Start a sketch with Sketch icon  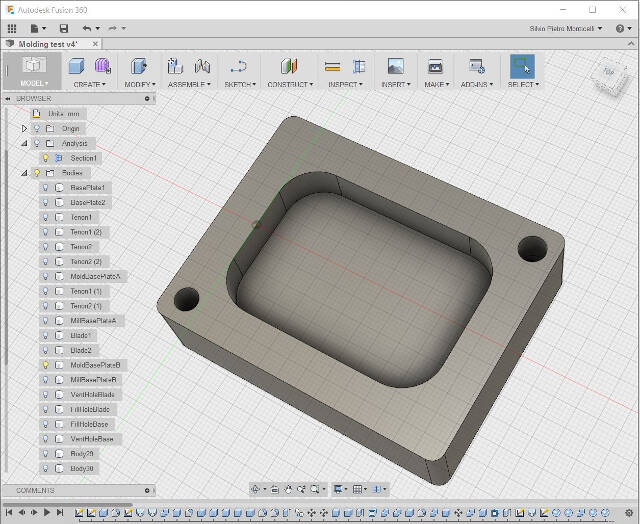tap(238, 66)
